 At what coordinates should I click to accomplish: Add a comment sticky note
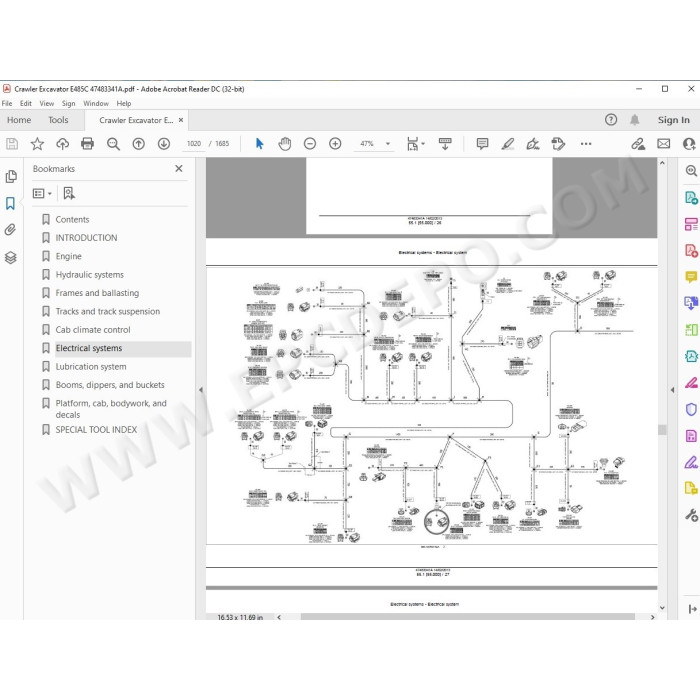[482, 144]
